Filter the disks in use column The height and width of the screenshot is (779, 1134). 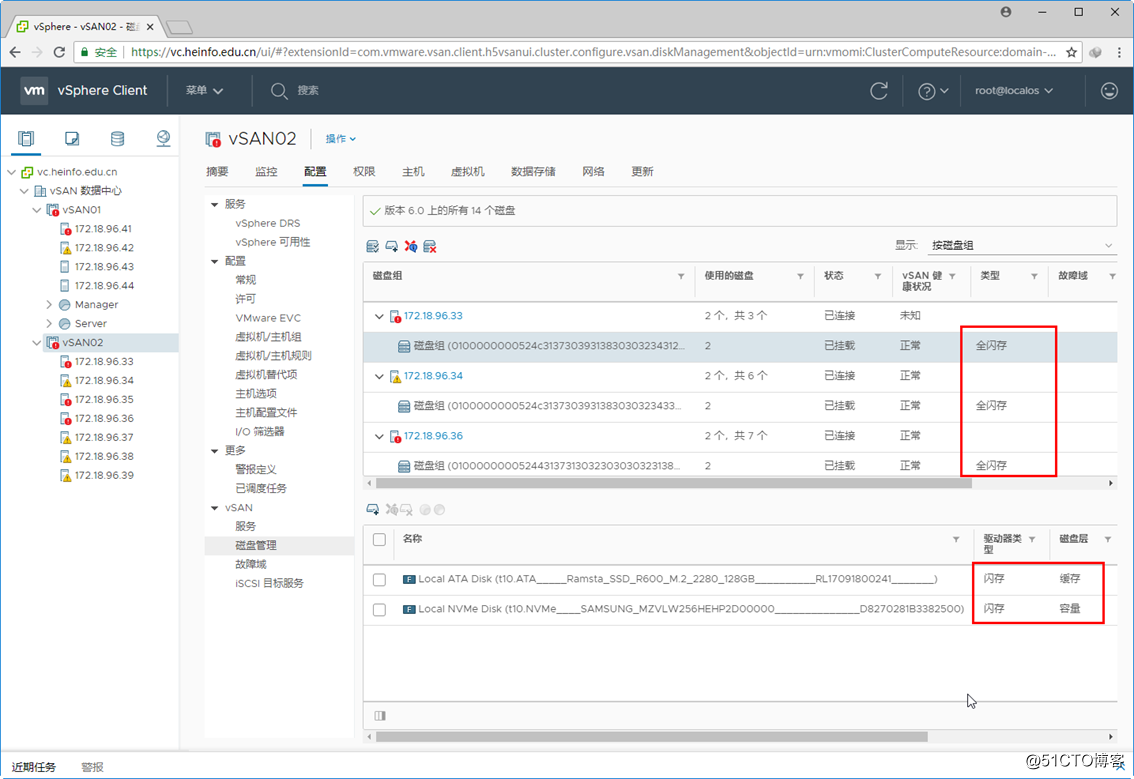(800, 276)
